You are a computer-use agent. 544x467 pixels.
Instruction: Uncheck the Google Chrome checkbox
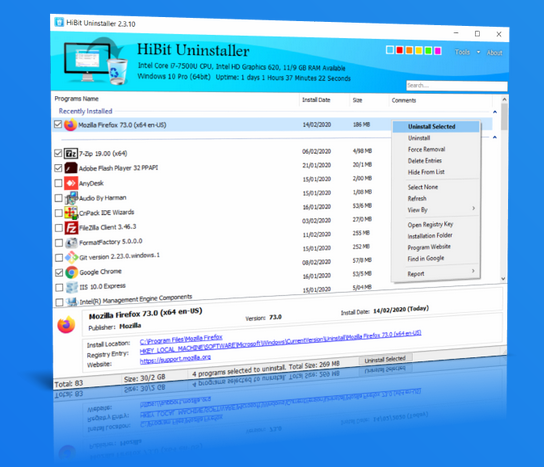tap(59, 273)
